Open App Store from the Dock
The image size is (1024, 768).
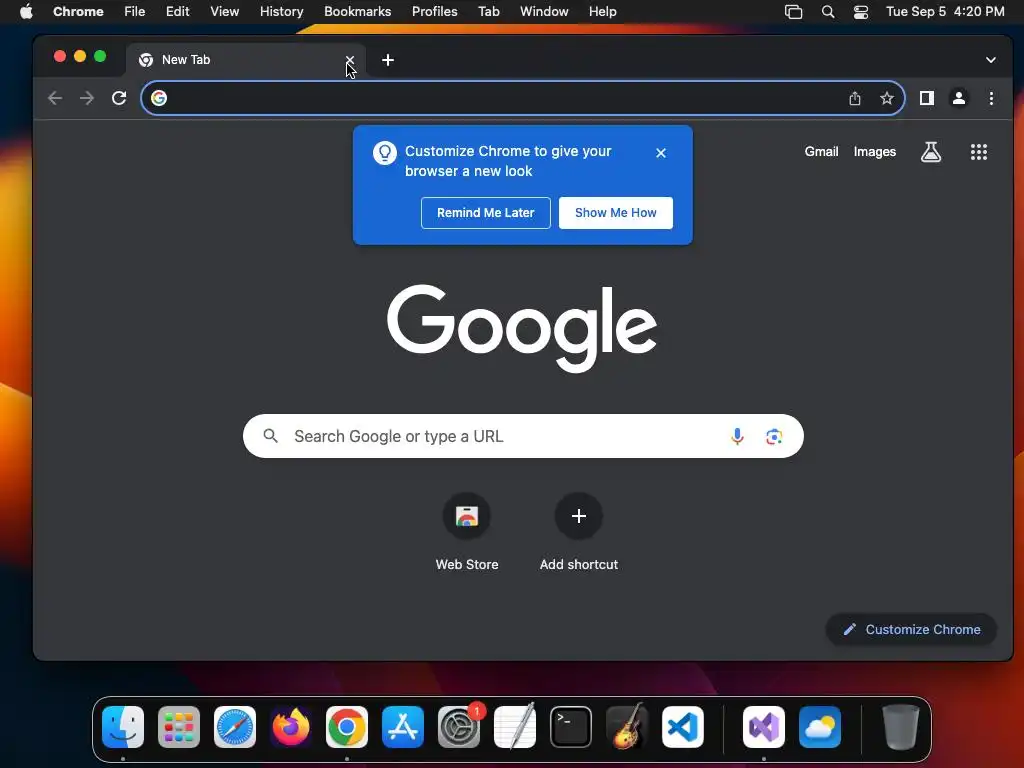403,727
